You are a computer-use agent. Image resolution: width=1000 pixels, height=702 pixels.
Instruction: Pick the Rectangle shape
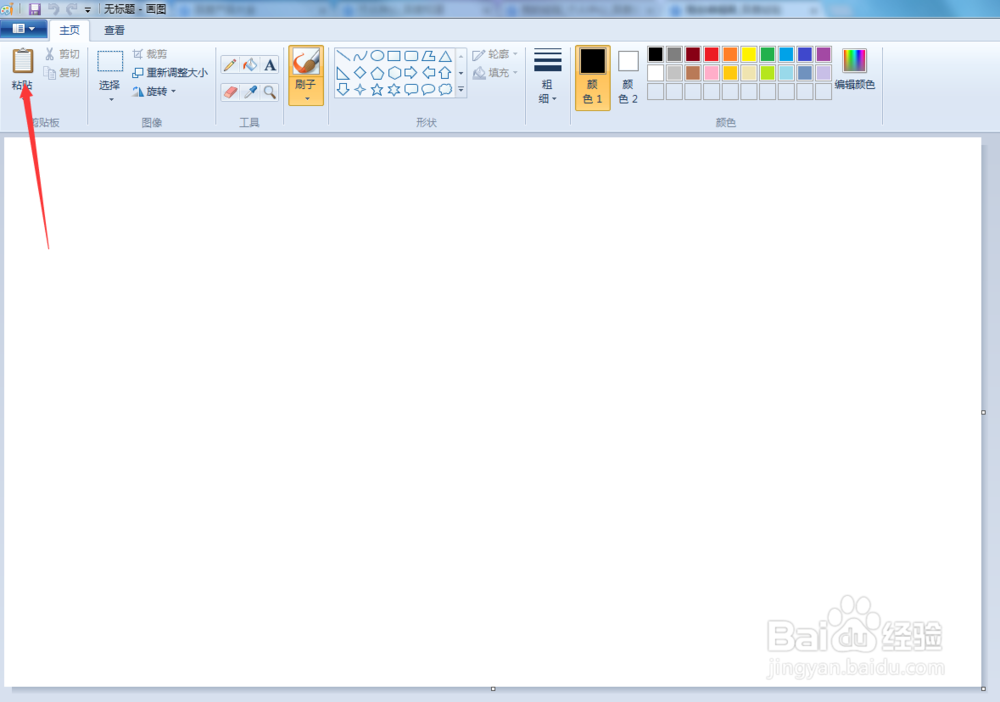pyautogui.click(x=394, y=56)
